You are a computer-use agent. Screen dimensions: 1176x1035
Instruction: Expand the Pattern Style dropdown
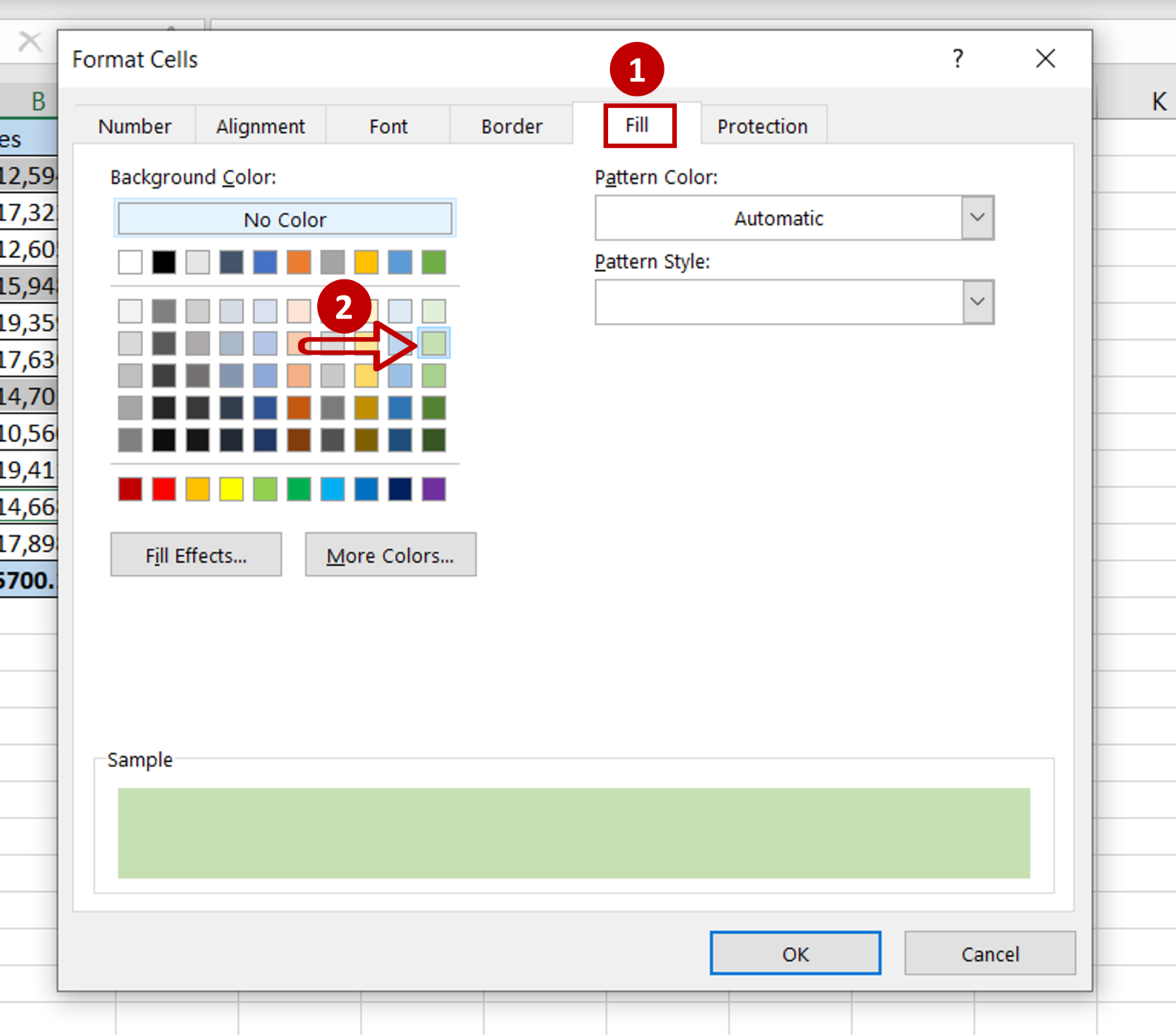977,302
